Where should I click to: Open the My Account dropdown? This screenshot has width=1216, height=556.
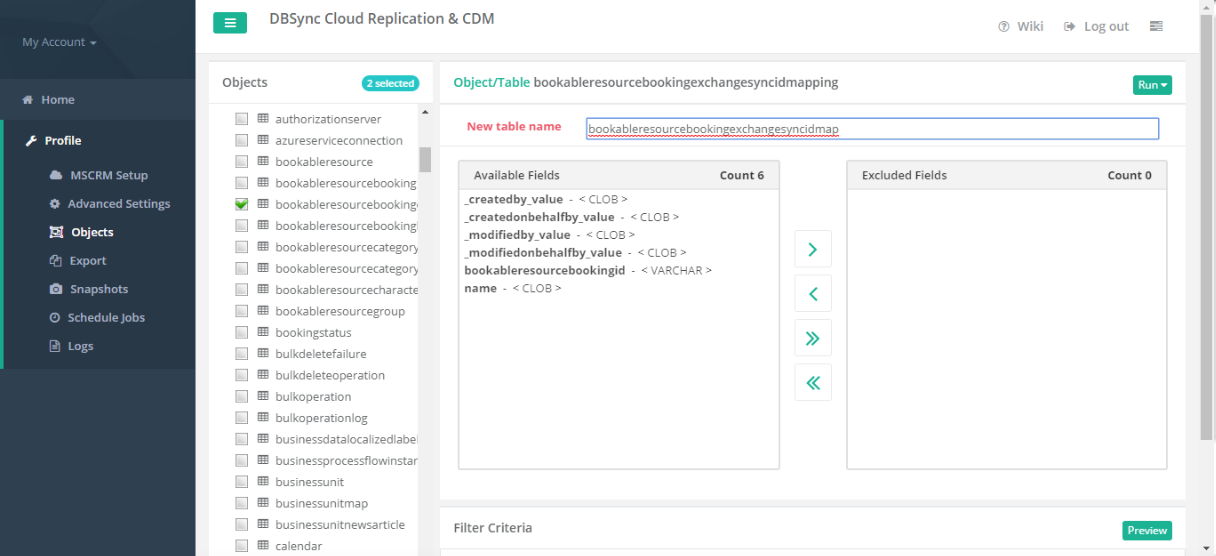59,43
